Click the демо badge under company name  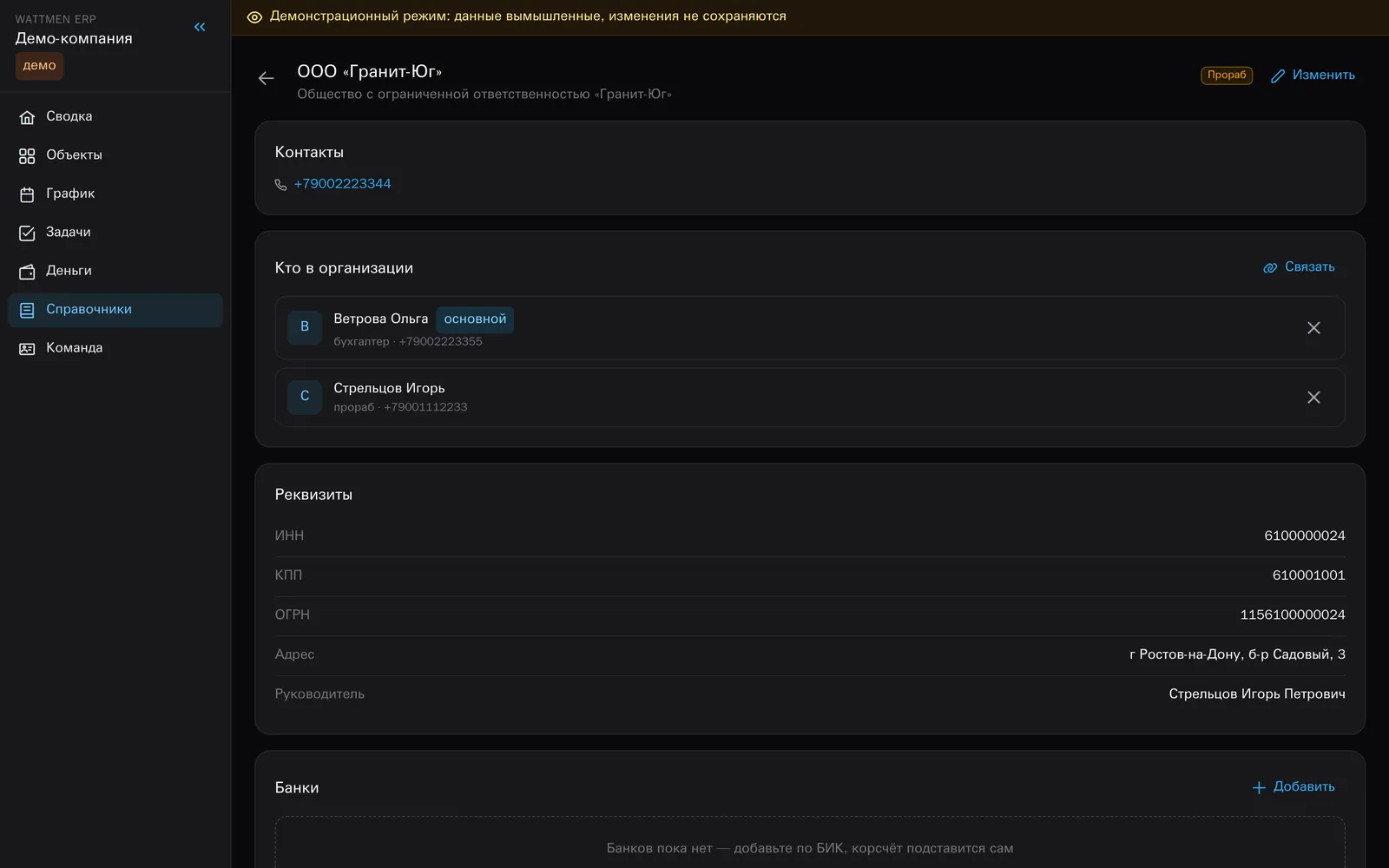pyautogui.click(x=39, y=66)
